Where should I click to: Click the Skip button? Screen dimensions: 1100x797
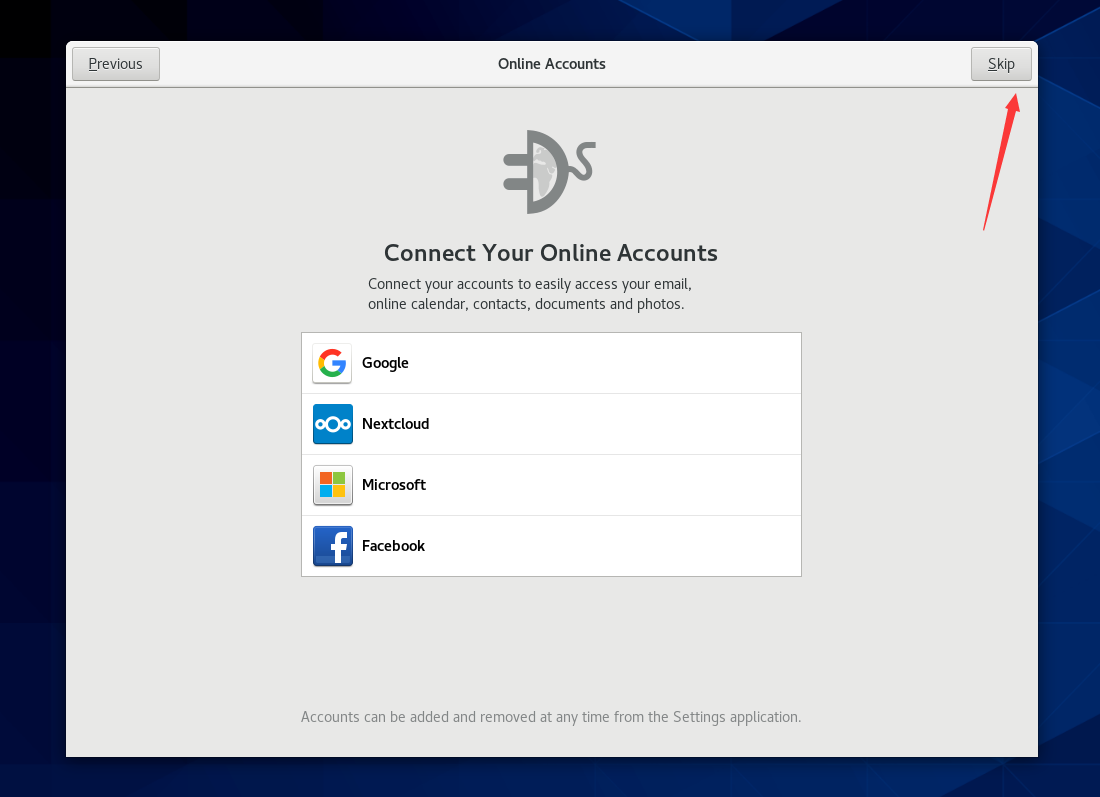pos(1001,64)
